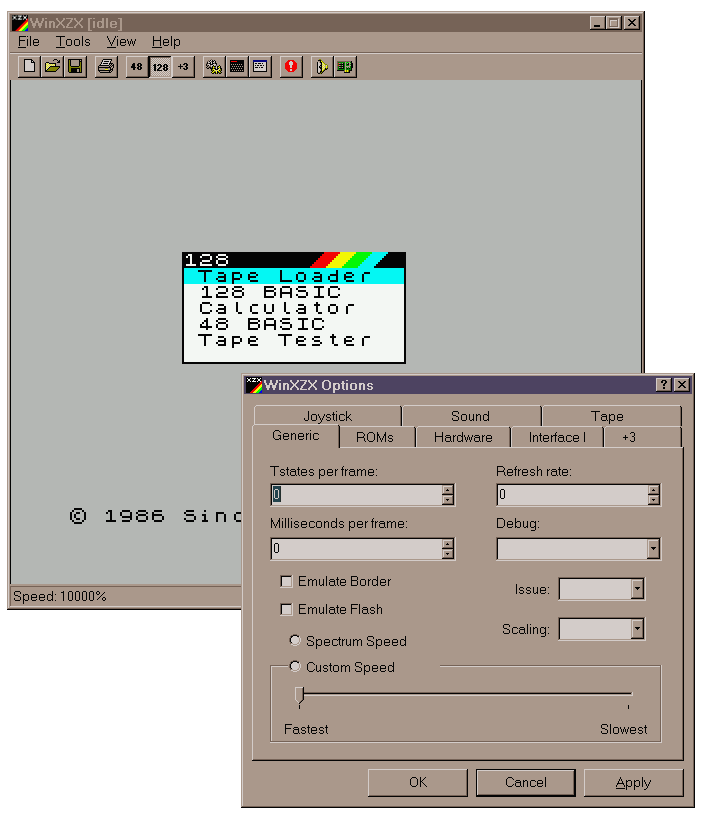Toggle sound with the speaker icon
The image size is (703, 817).
click(322, 67)
